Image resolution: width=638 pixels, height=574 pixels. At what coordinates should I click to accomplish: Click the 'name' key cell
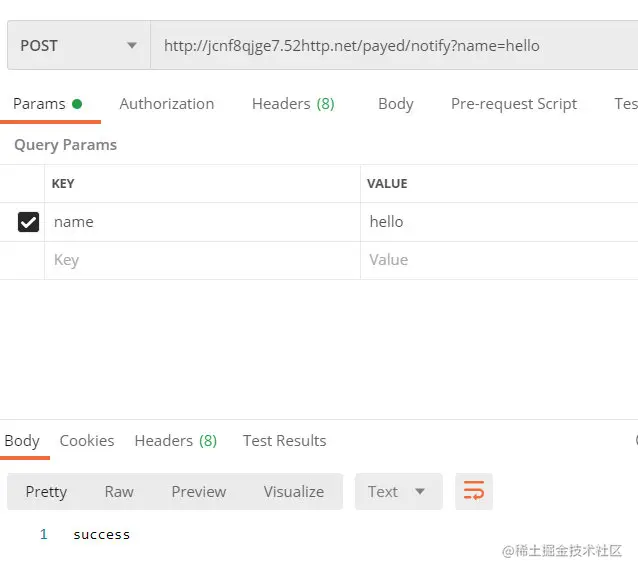coord(202,222)
